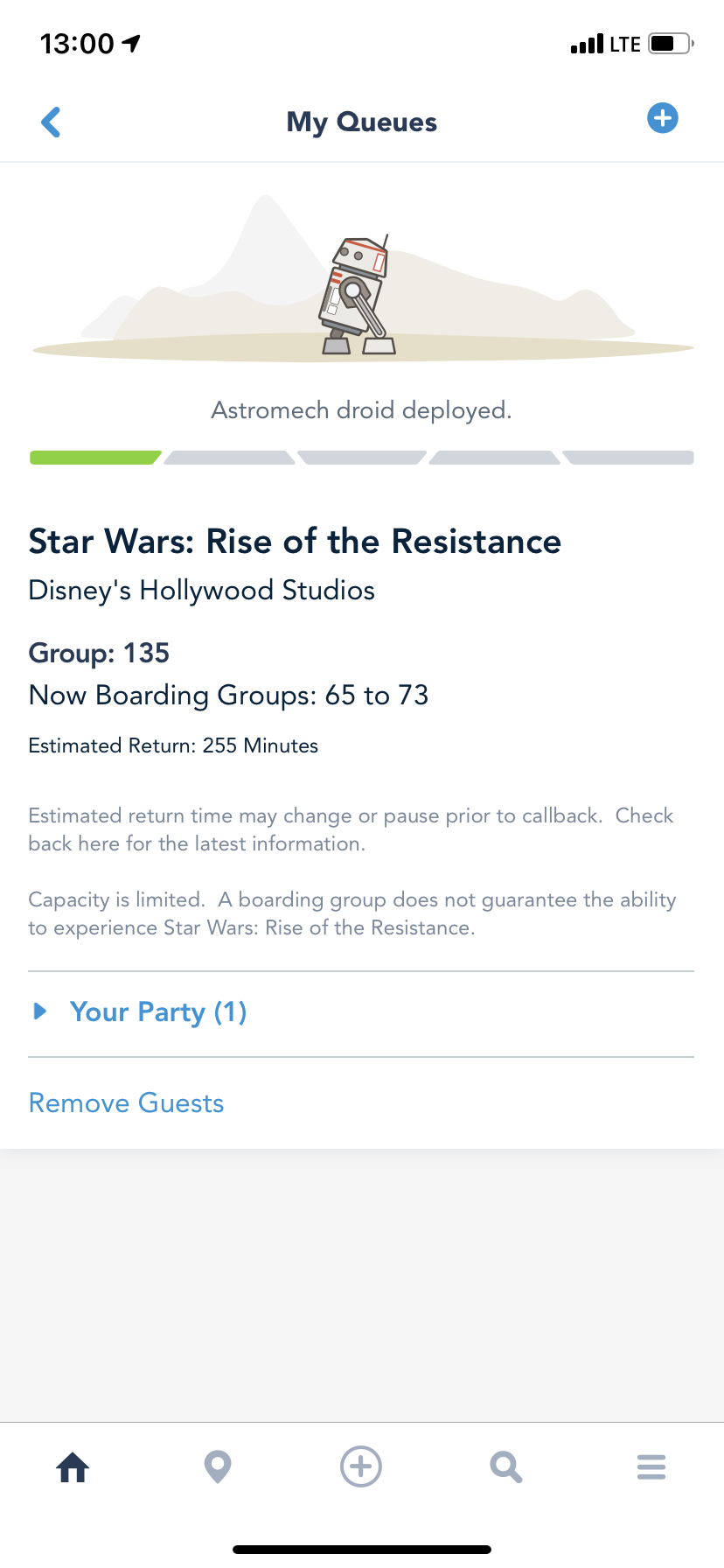The width and height of the screenshot is (724, 1568).
Task: Open the hamburger menu tab
Action: (651, 1467)
